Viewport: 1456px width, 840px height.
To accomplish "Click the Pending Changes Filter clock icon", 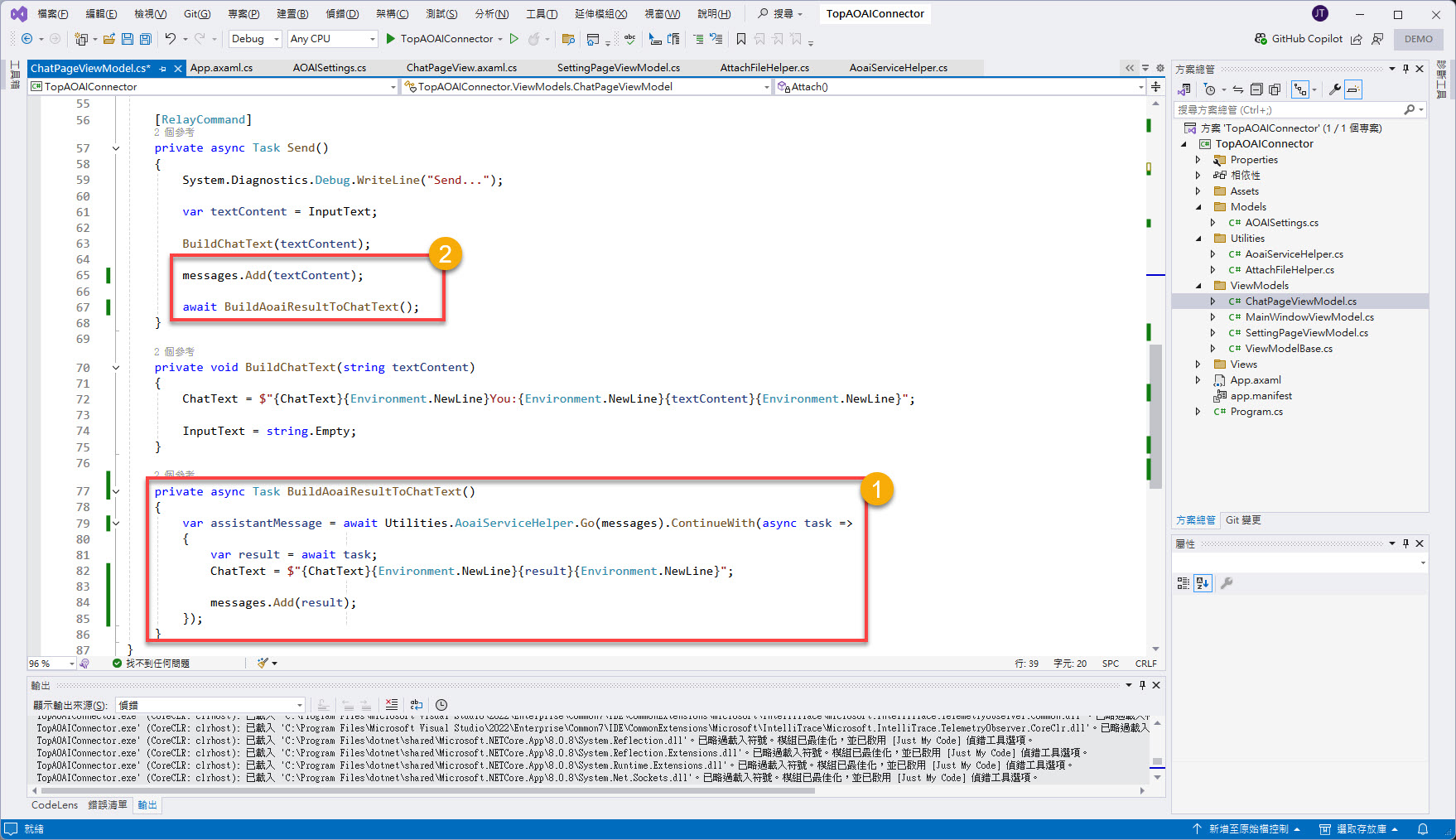I will (1210, 89).
